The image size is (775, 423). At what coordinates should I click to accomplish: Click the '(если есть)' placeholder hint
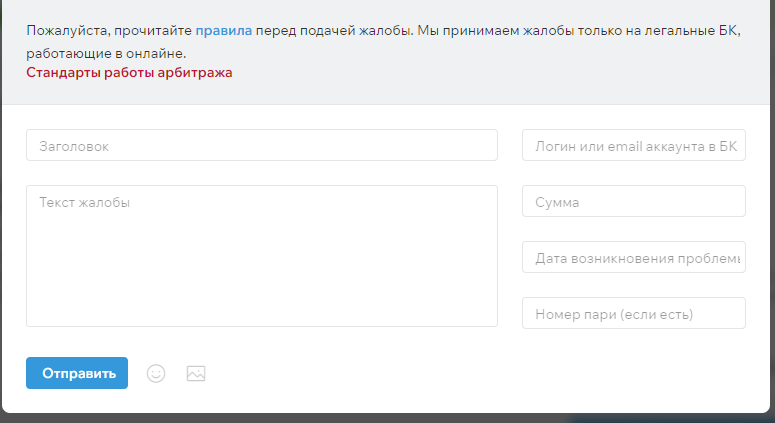click(657, 314)
